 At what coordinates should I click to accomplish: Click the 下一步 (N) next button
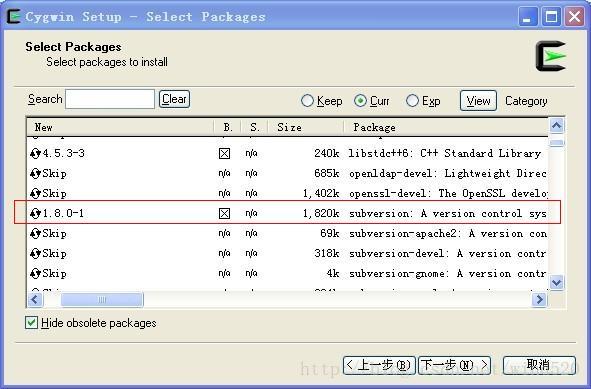[455, 365]
